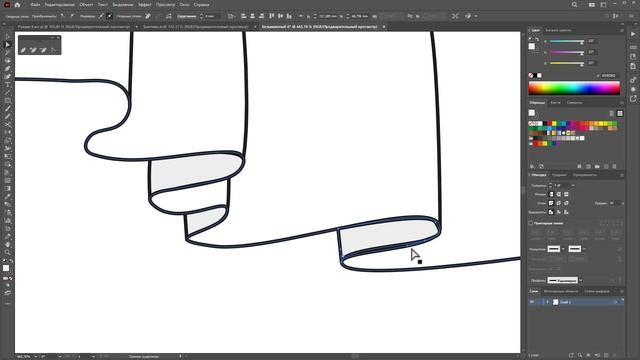Open the Окно menu
640x360 pixels.
point(184,5)
